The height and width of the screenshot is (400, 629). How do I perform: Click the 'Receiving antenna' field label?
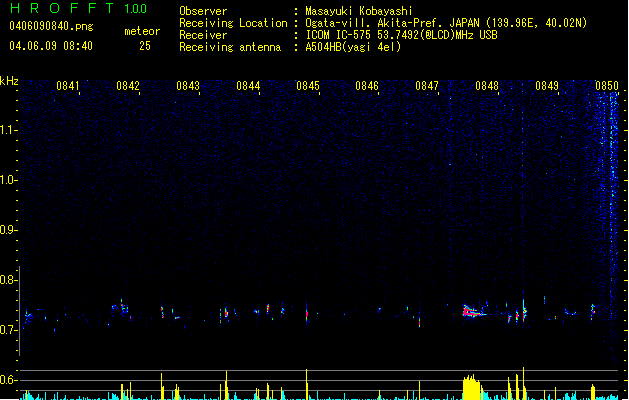[x=230, y=47]
